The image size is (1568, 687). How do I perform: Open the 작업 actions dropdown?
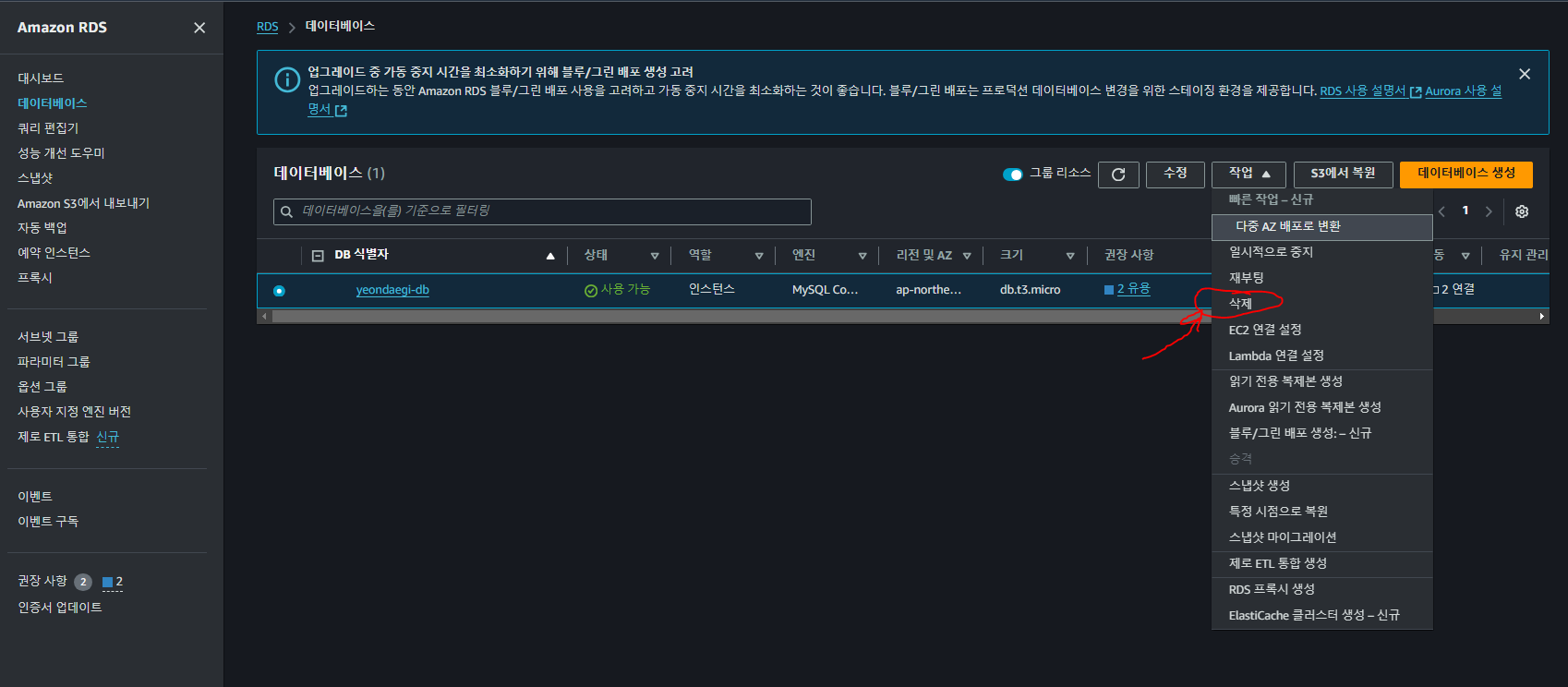[x=1249, y=174]
